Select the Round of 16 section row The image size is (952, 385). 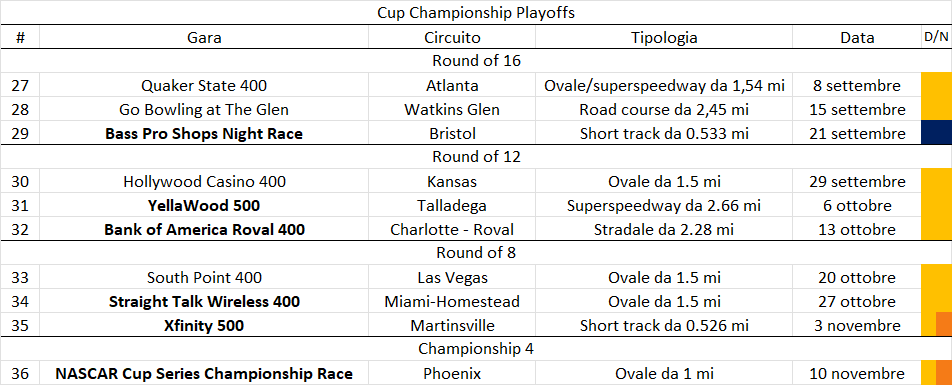(x=476, y=61)
